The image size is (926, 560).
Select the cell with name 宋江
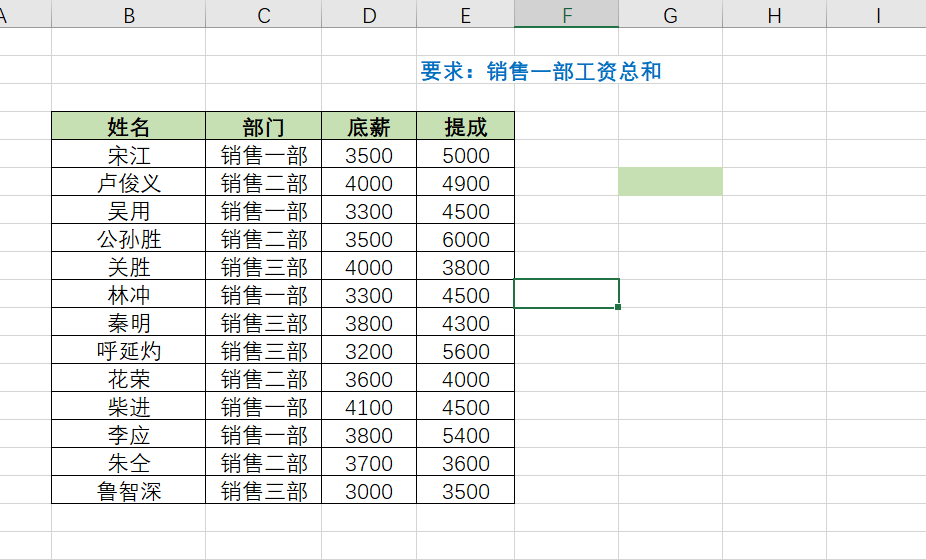[x=129, y=154]
